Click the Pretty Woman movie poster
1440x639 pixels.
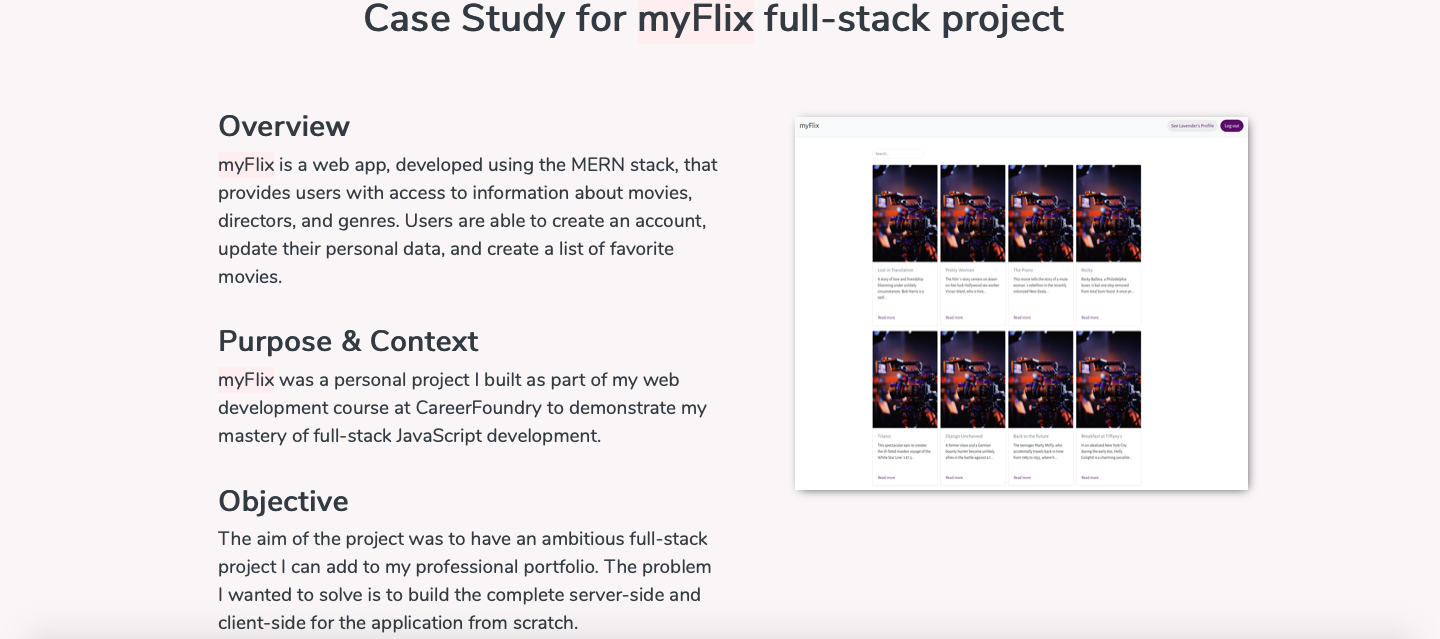click(973, 213)
